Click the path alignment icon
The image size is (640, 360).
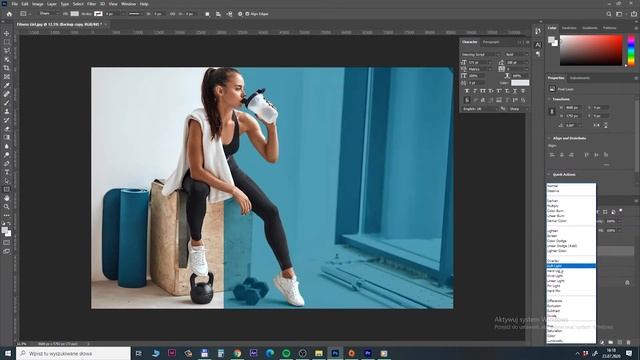(x=218, y=14)
